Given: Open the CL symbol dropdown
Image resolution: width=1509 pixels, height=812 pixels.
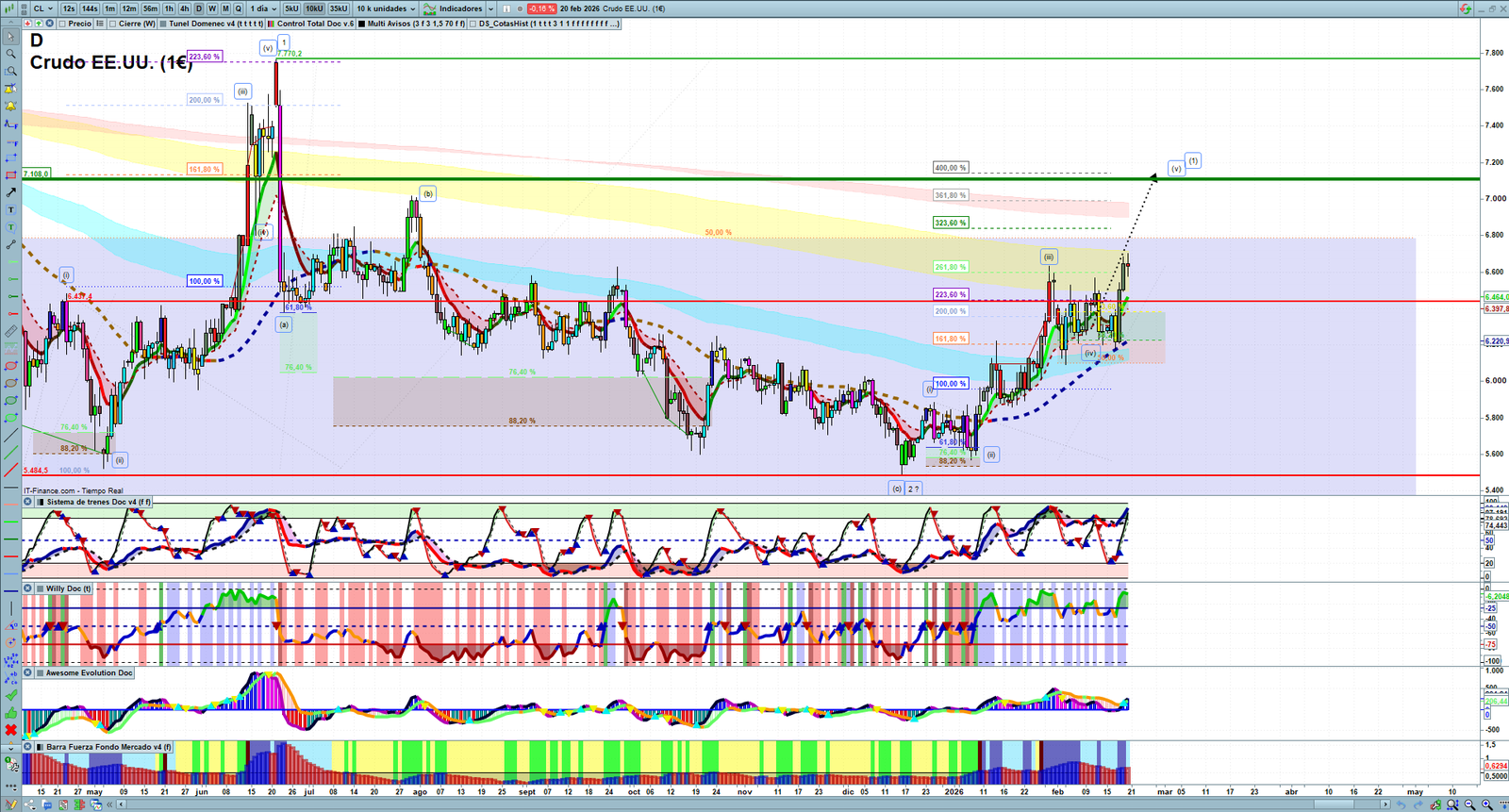Looking at the screenshot, I should click(x=44, y=8).
